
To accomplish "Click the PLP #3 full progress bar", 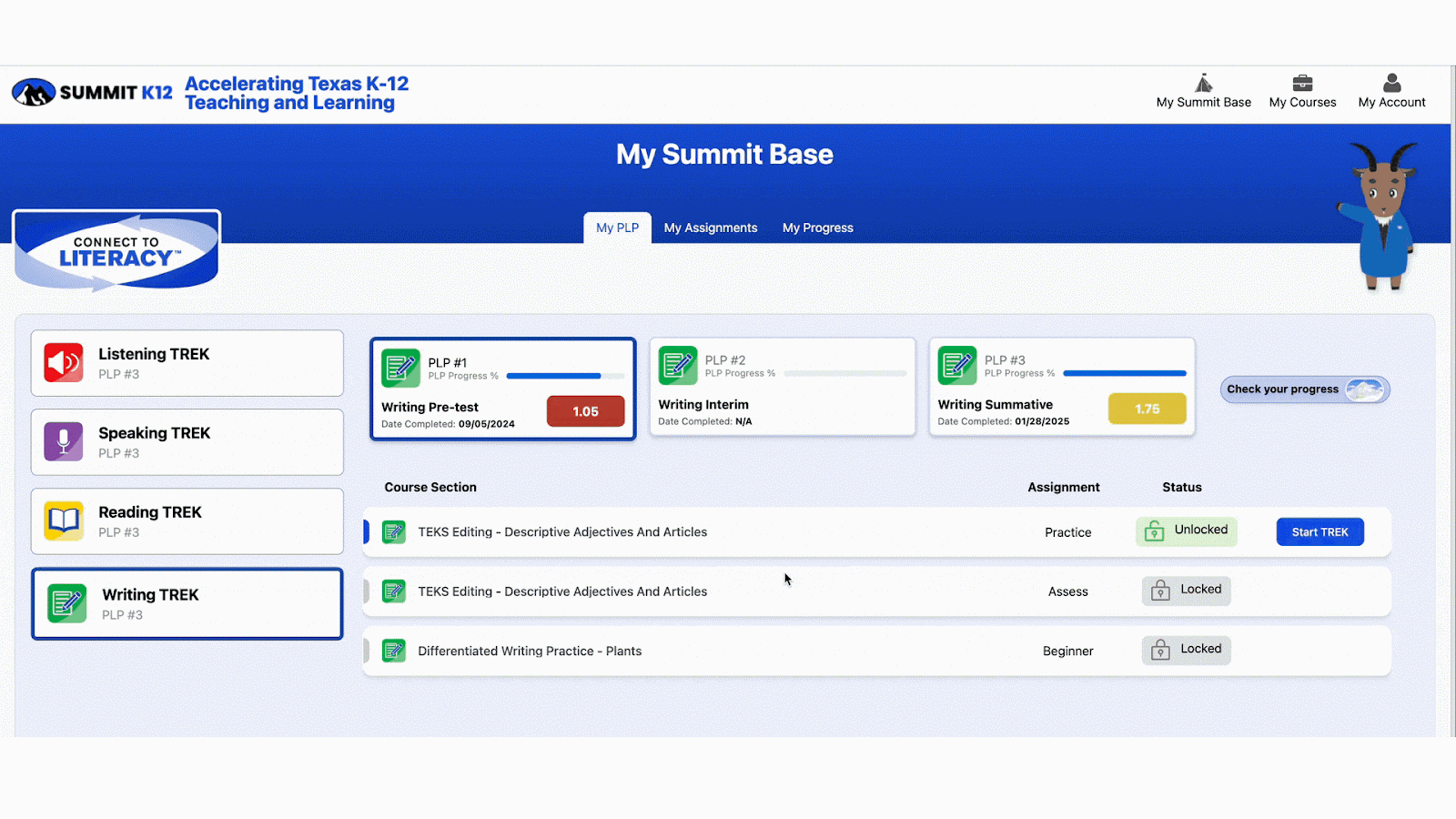I will coord(1125,373).
